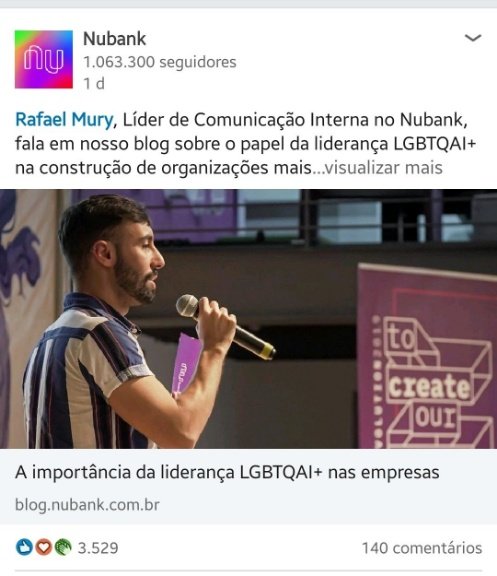Viewport: 497px width, 576px height.
Task: Expand the post options chevron
Action: click(473, 38)
